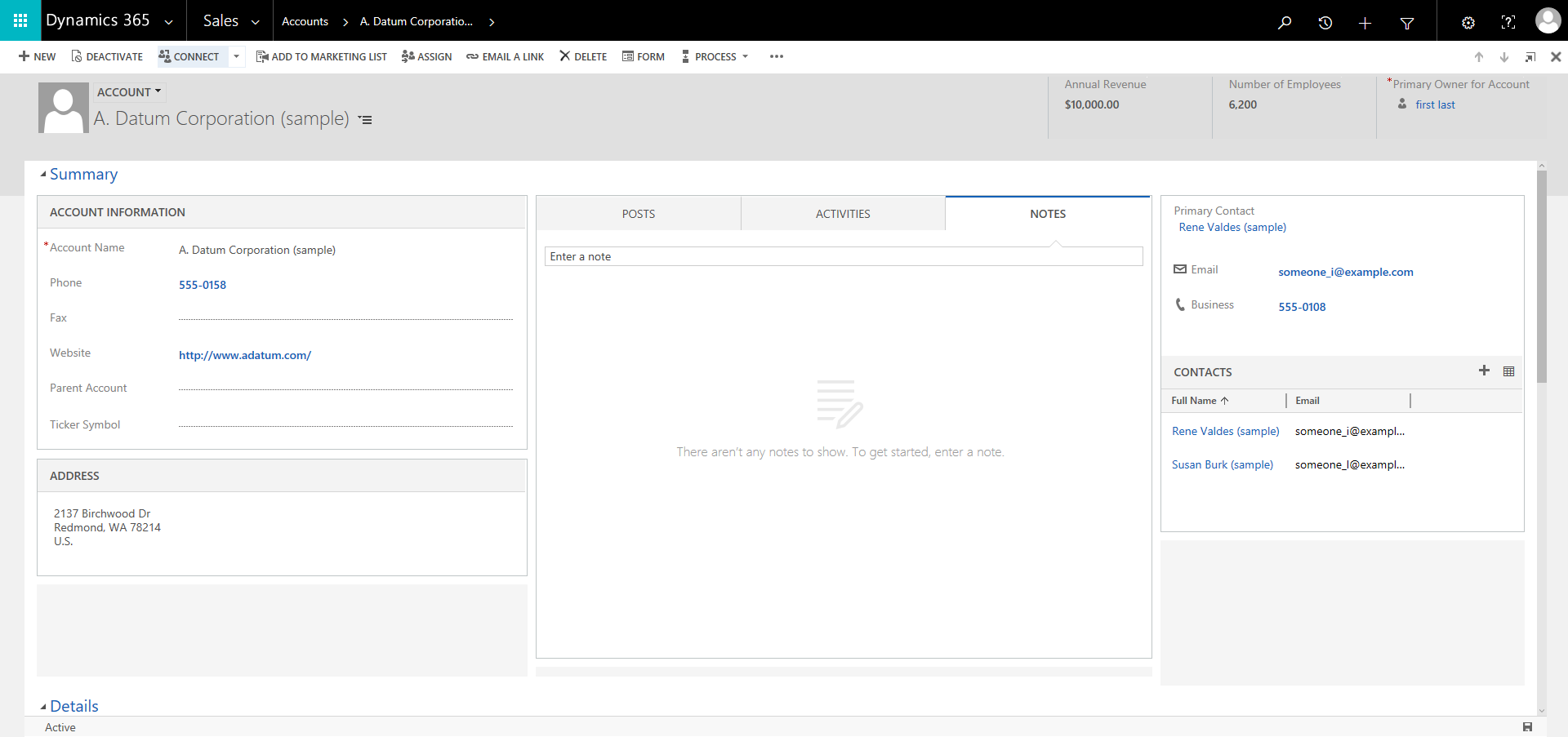
Task: Open advanced find filter icon
Action: (x=1406, y=23)
